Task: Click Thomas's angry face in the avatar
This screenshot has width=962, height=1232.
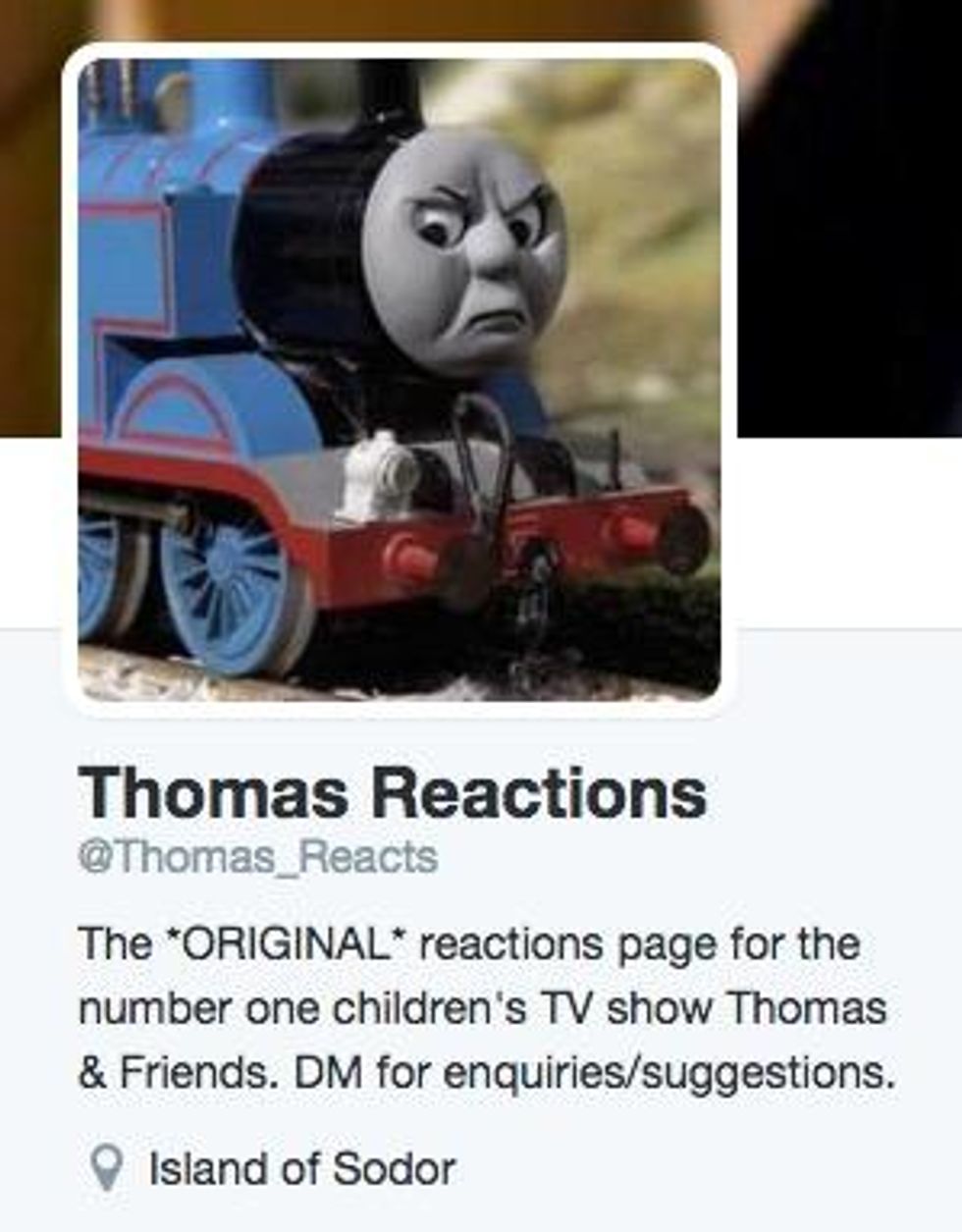Action: (x=464, y=250)
